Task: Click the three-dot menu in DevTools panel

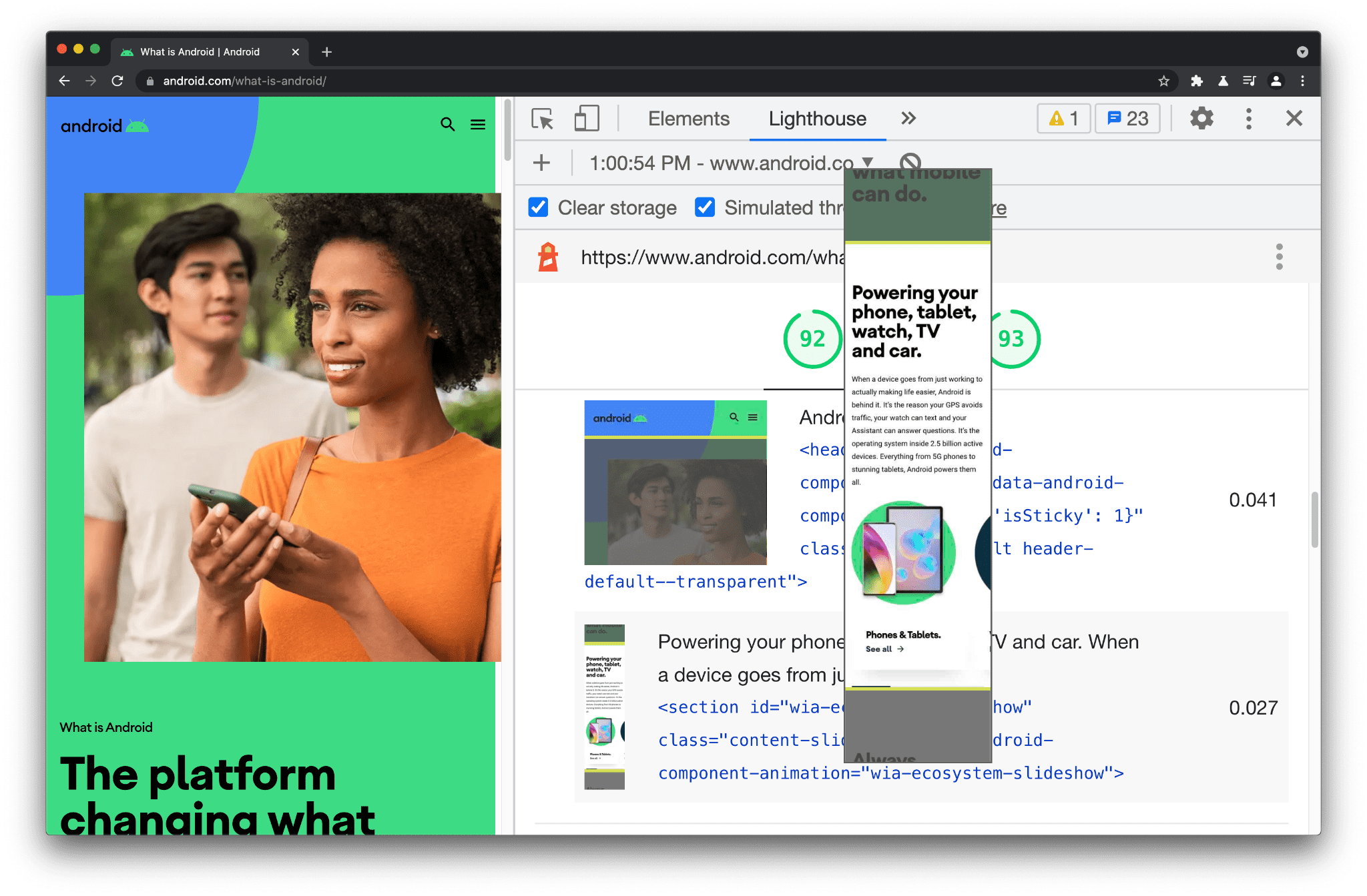Action: (1248, 118)
